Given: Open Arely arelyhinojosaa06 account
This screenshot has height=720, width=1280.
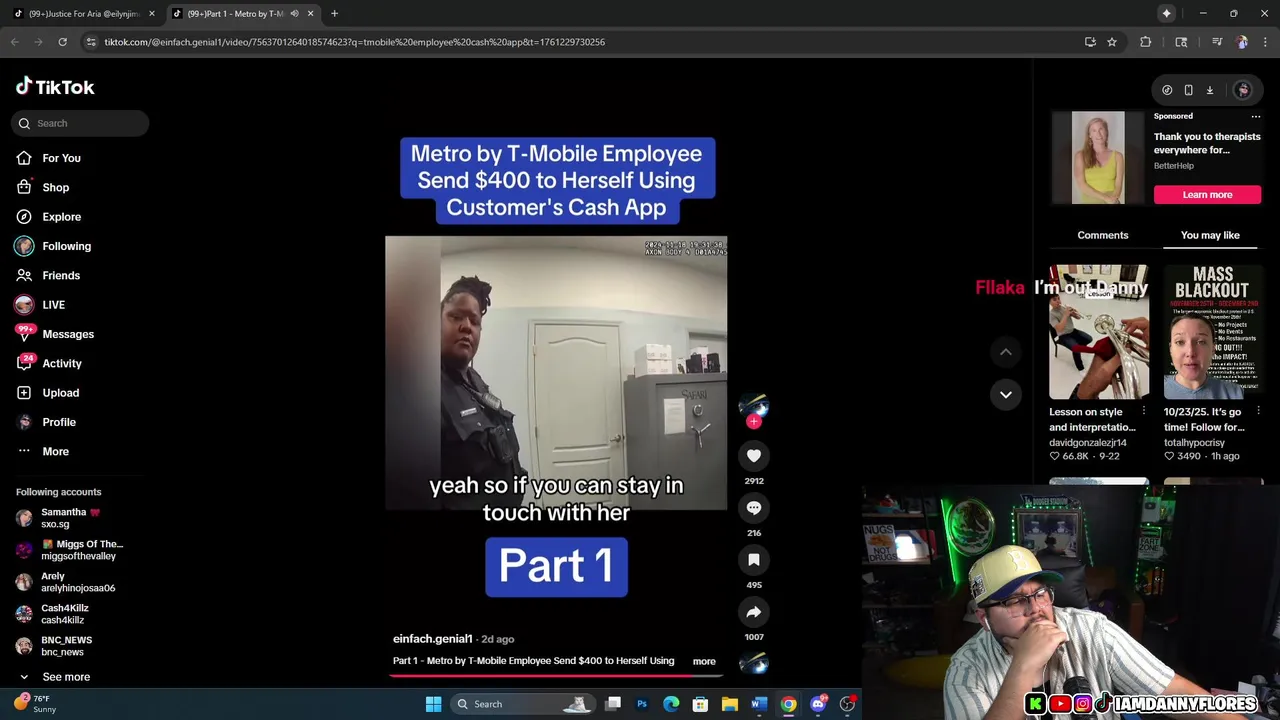Looking at the screenshot, I should coord(65,582).
